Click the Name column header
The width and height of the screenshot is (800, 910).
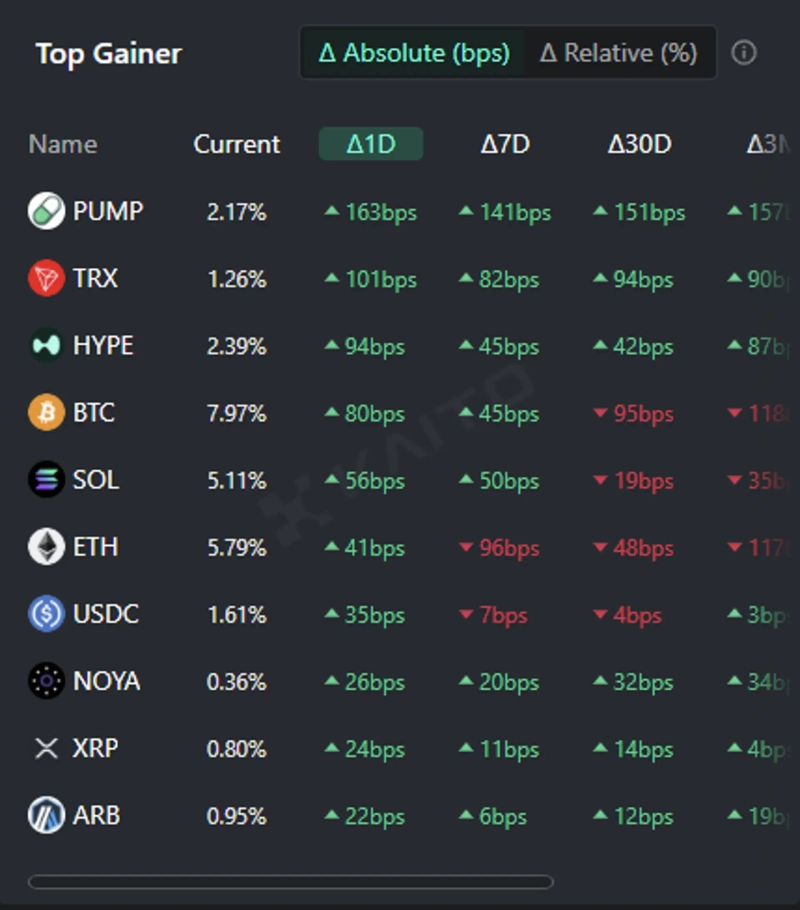click(62, 144)
